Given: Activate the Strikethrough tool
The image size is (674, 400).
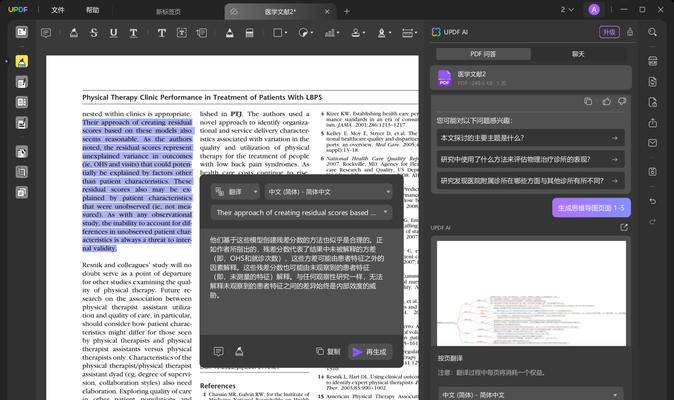Looking at the screenshot, I should click(94, 33).
